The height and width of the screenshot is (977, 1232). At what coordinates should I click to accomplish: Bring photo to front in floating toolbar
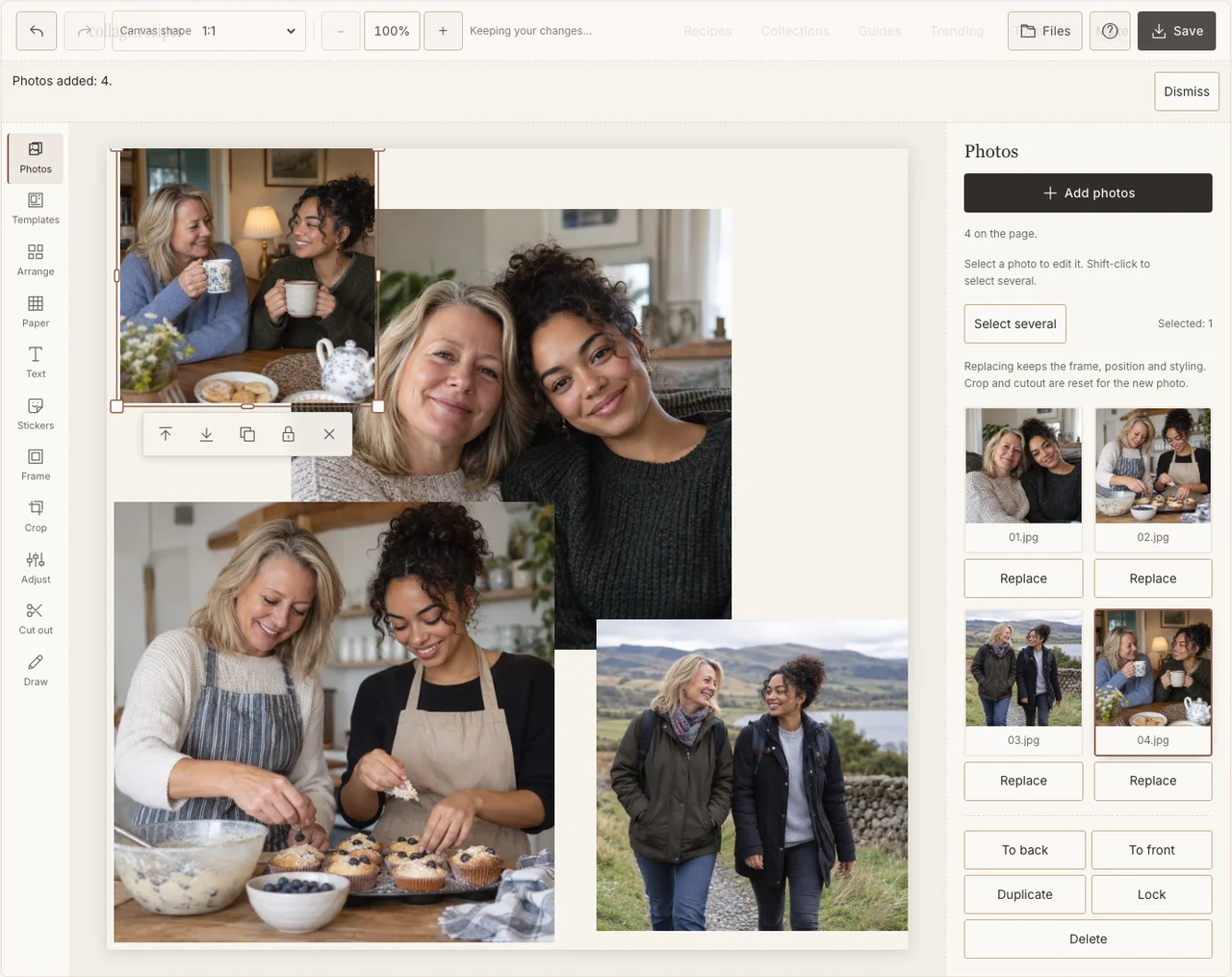(x=166, y=434)
